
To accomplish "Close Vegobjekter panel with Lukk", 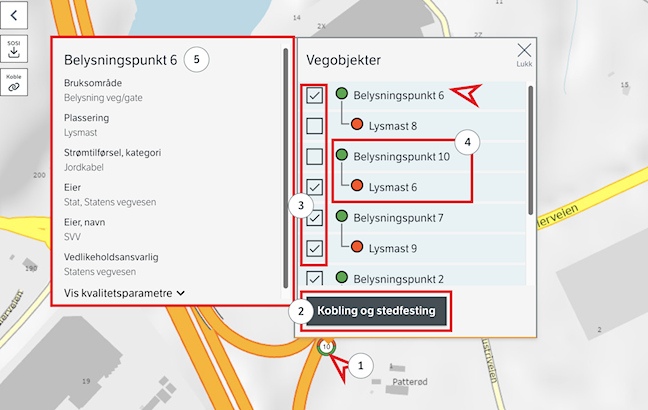I will click(524, 55).
